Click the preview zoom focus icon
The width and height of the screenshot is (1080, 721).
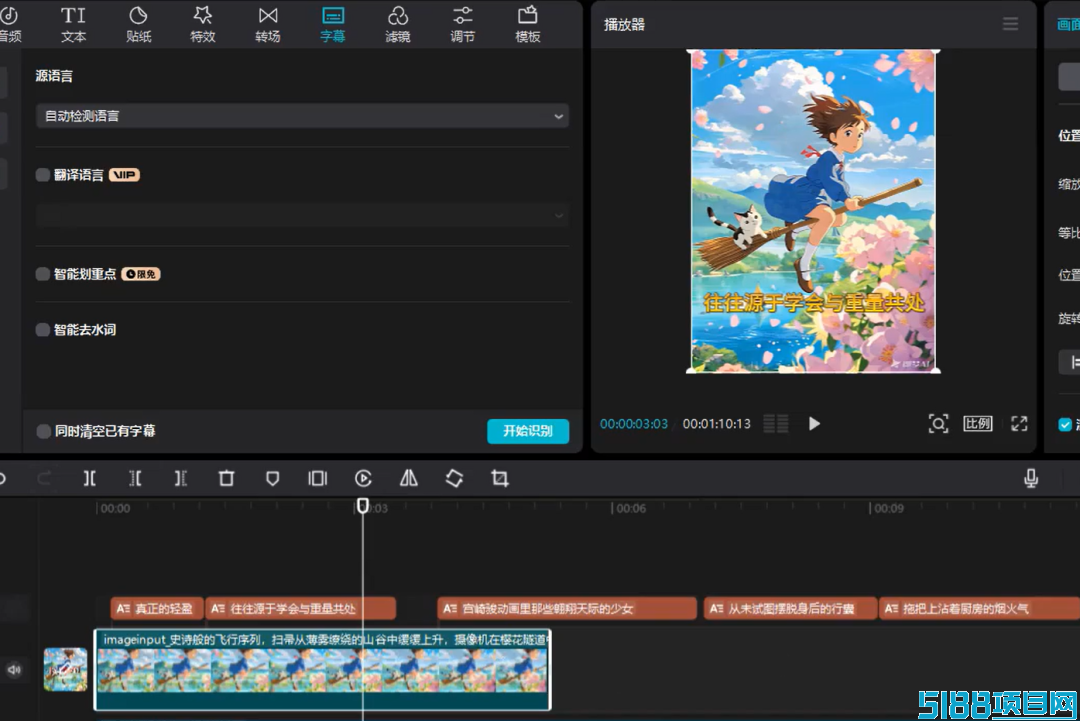(x=938, y=424)
